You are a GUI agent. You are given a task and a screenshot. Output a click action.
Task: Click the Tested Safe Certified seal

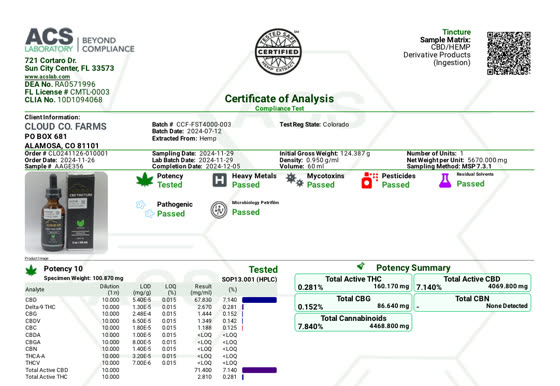[278, 52]
